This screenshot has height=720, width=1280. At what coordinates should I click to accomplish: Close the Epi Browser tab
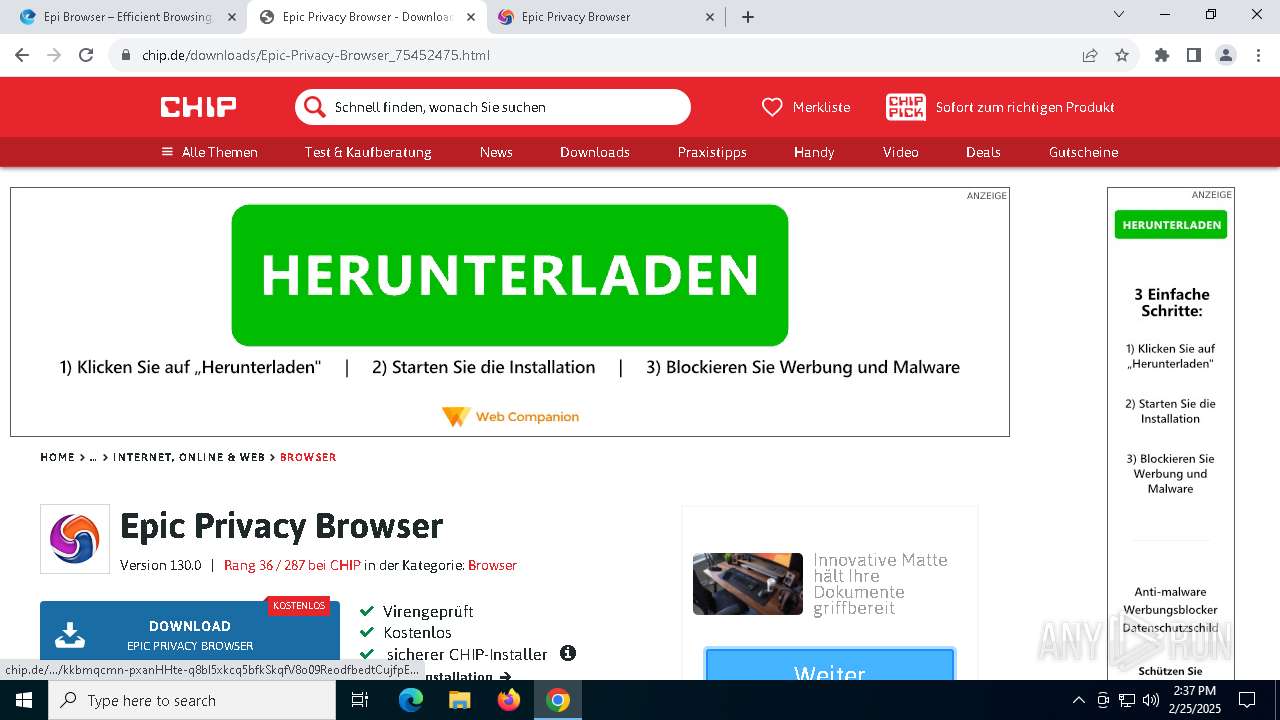tap(232, 17)
